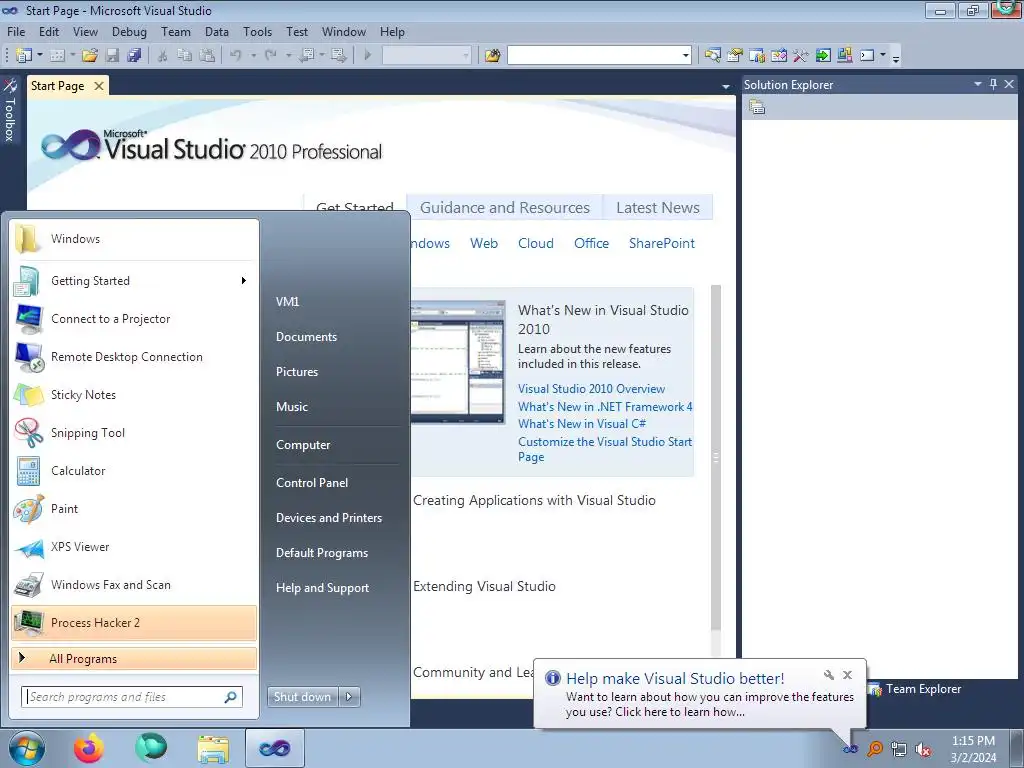1024x768 pixels.
Task: Click the Command Window toolbar icon
Action: tap(867, 56)
